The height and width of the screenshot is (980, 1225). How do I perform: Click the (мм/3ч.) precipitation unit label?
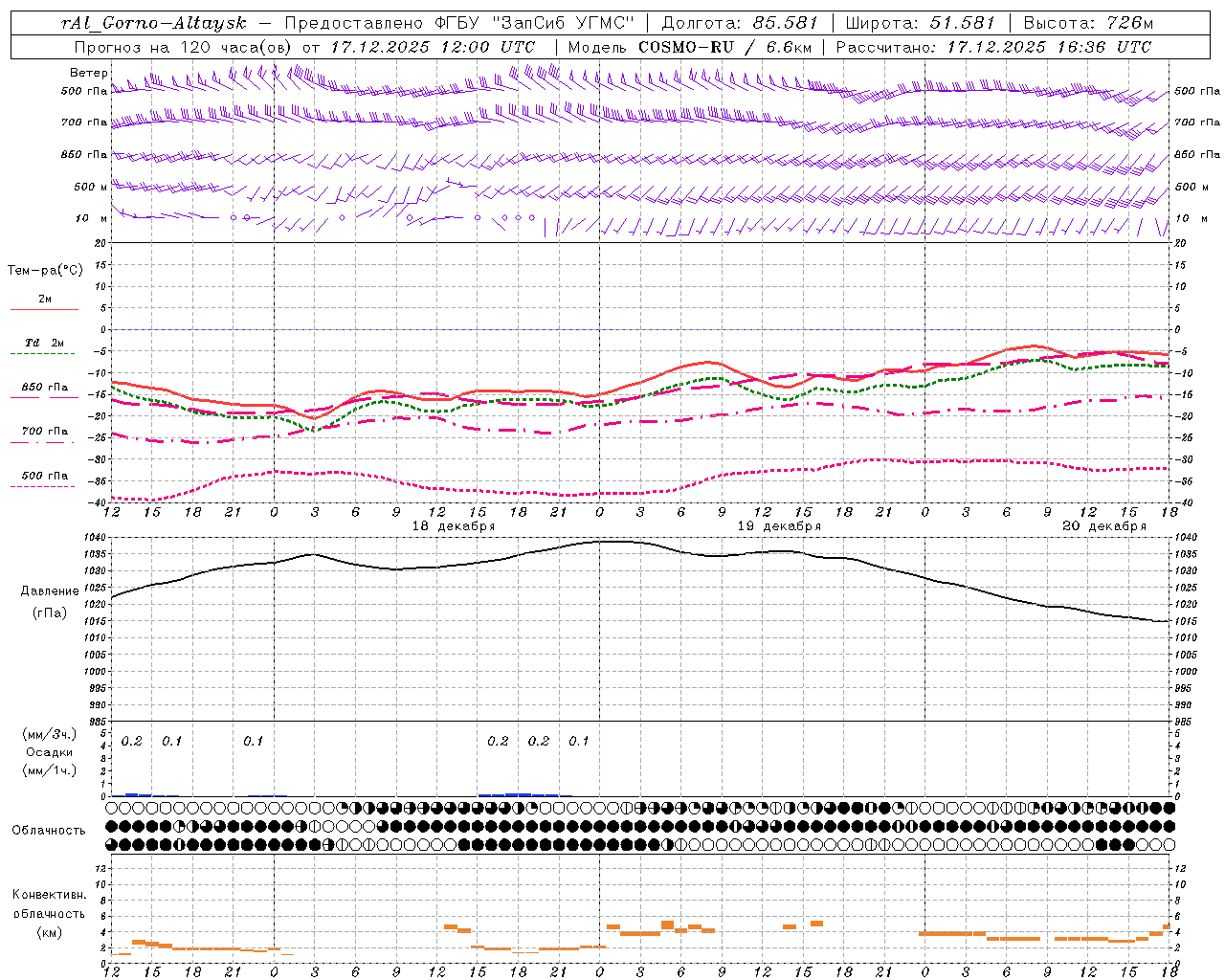(50, 735)
